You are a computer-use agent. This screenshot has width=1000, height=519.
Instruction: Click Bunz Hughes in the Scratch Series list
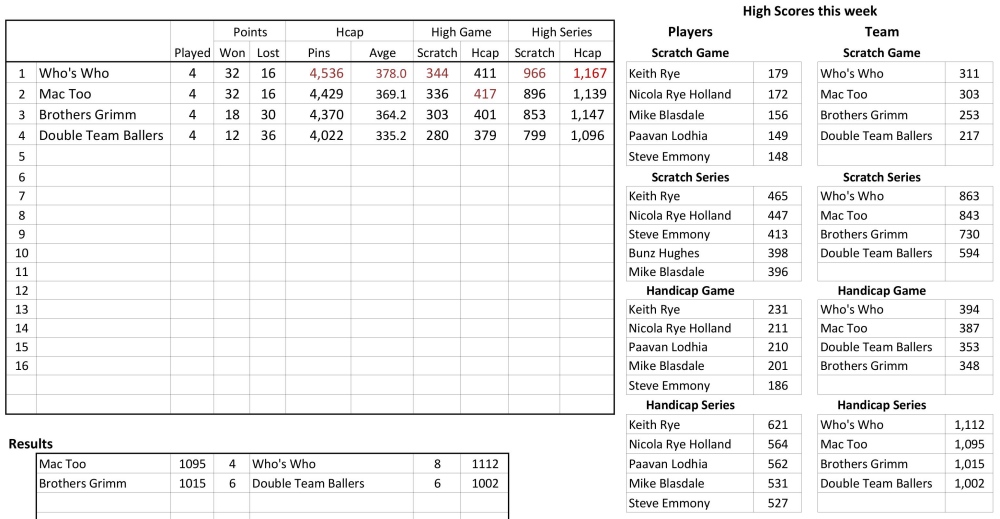tap(664, 253)
